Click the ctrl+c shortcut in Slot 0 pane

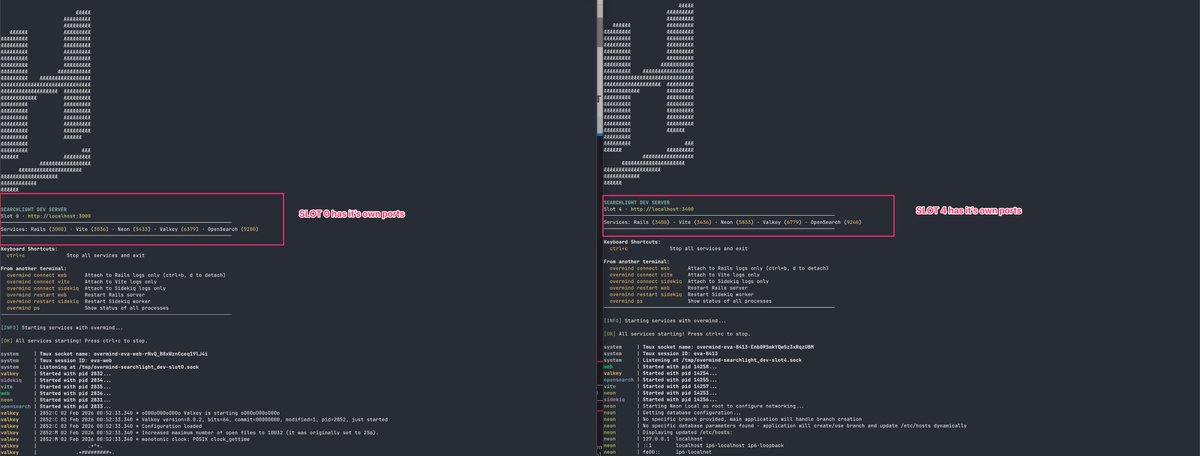click(x=17, y=254)
